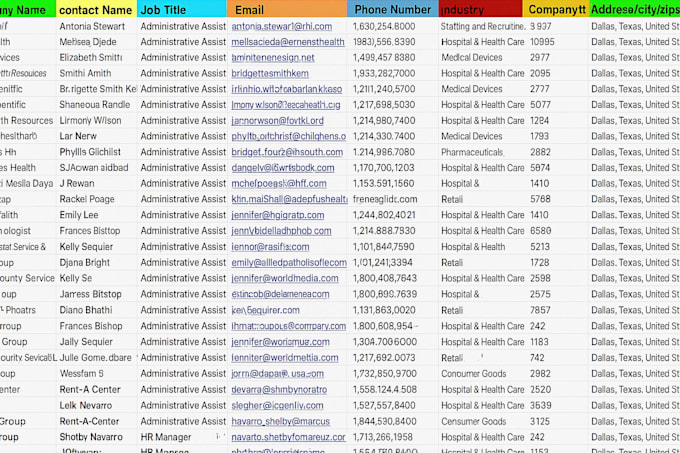Viewport: 680px width, 453px height.
Task: Open email link havarro_shelby@marcus
Action: (x=280, y=421)
